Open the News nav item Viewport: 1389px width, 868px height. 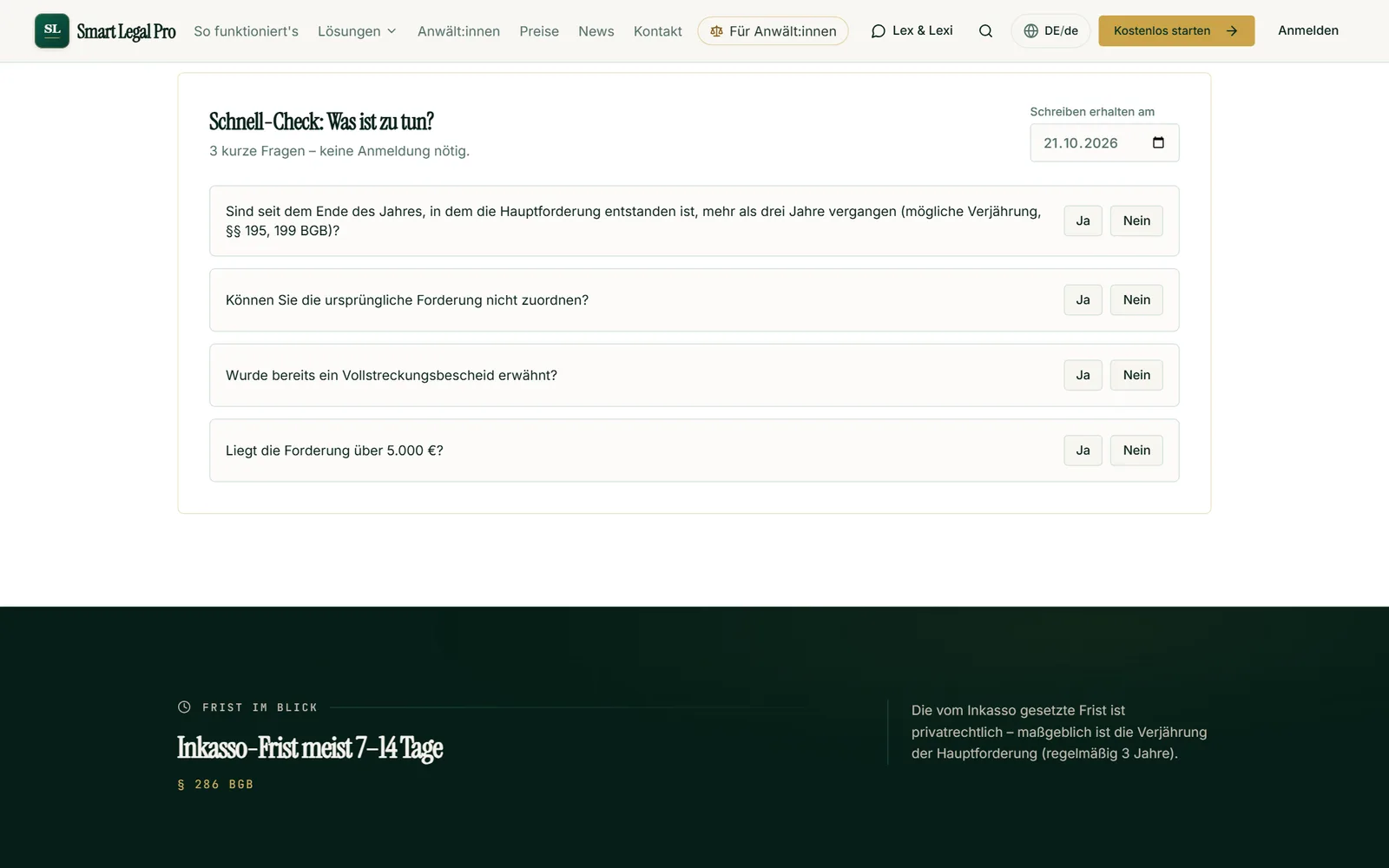coord(596,31)
